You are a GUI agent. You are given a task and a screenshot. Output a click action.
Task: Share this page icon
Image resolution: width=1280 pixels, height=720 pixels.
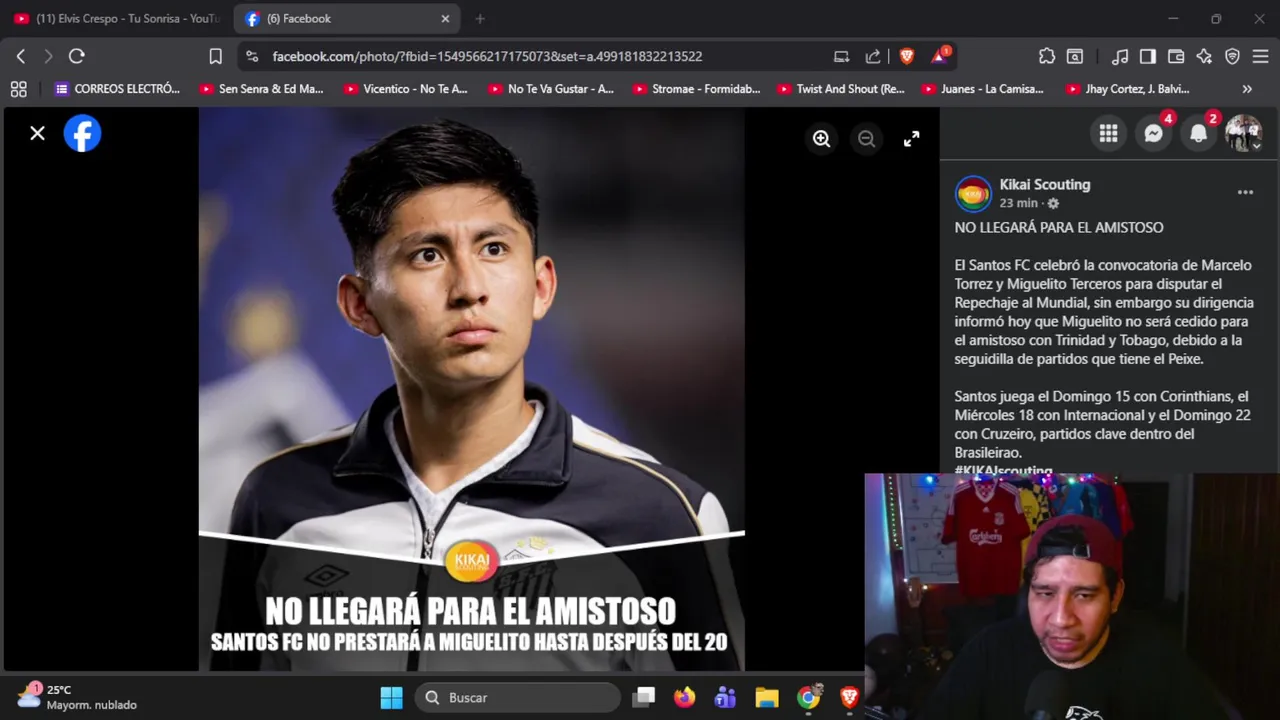(873, 56)
